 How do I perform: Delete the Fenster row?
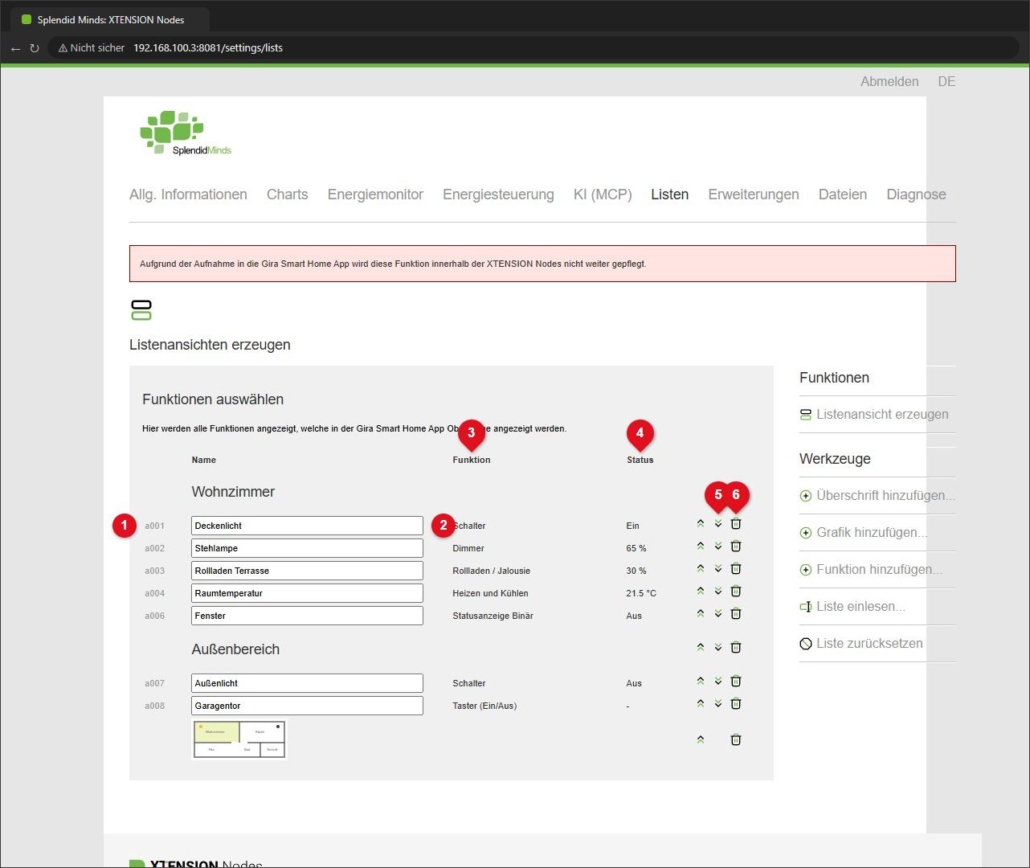736,614
